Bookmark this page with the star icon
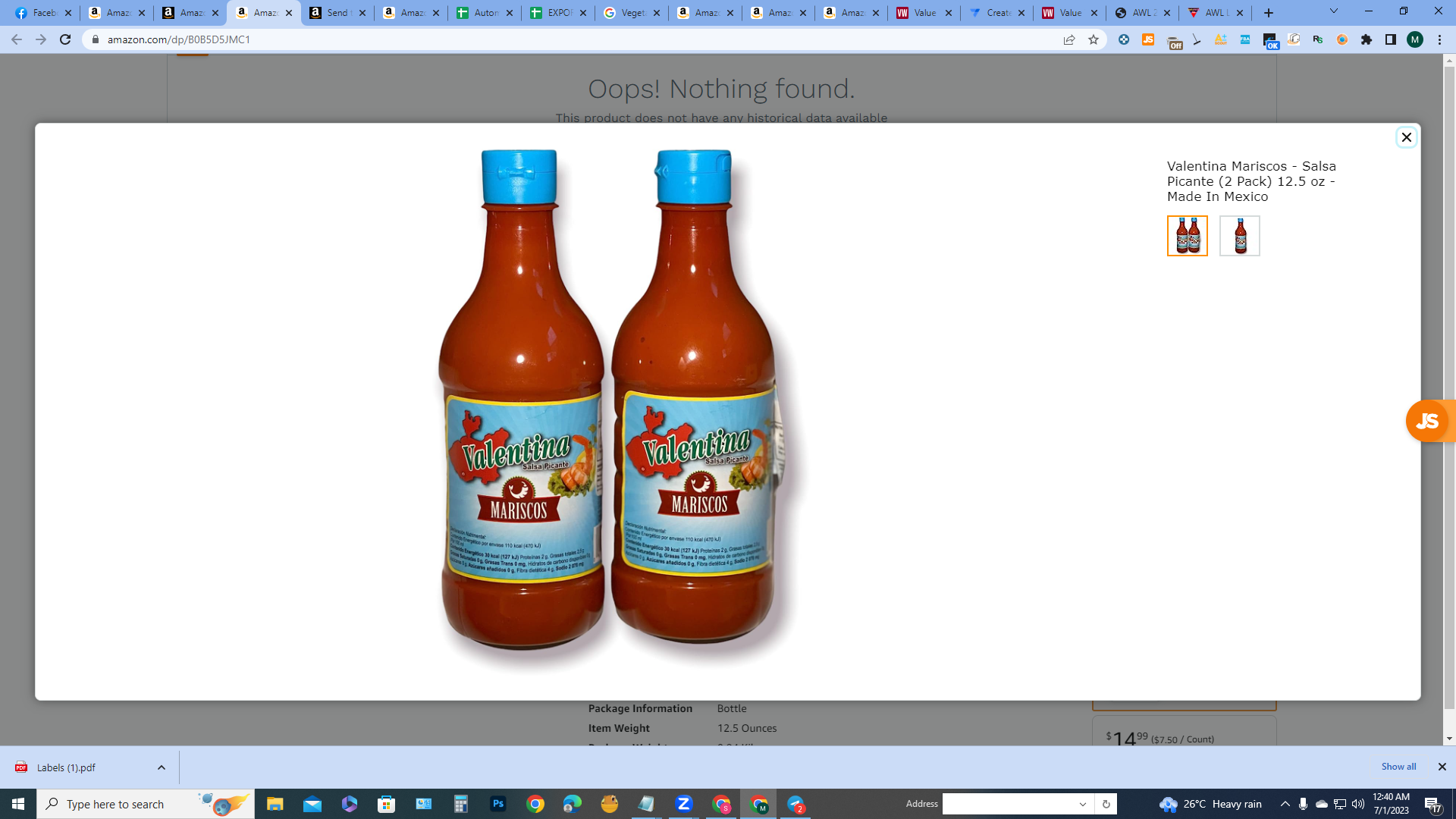Image resolution: width=1456 pixels, height=819 pixels. click(x=1094, y=39)
